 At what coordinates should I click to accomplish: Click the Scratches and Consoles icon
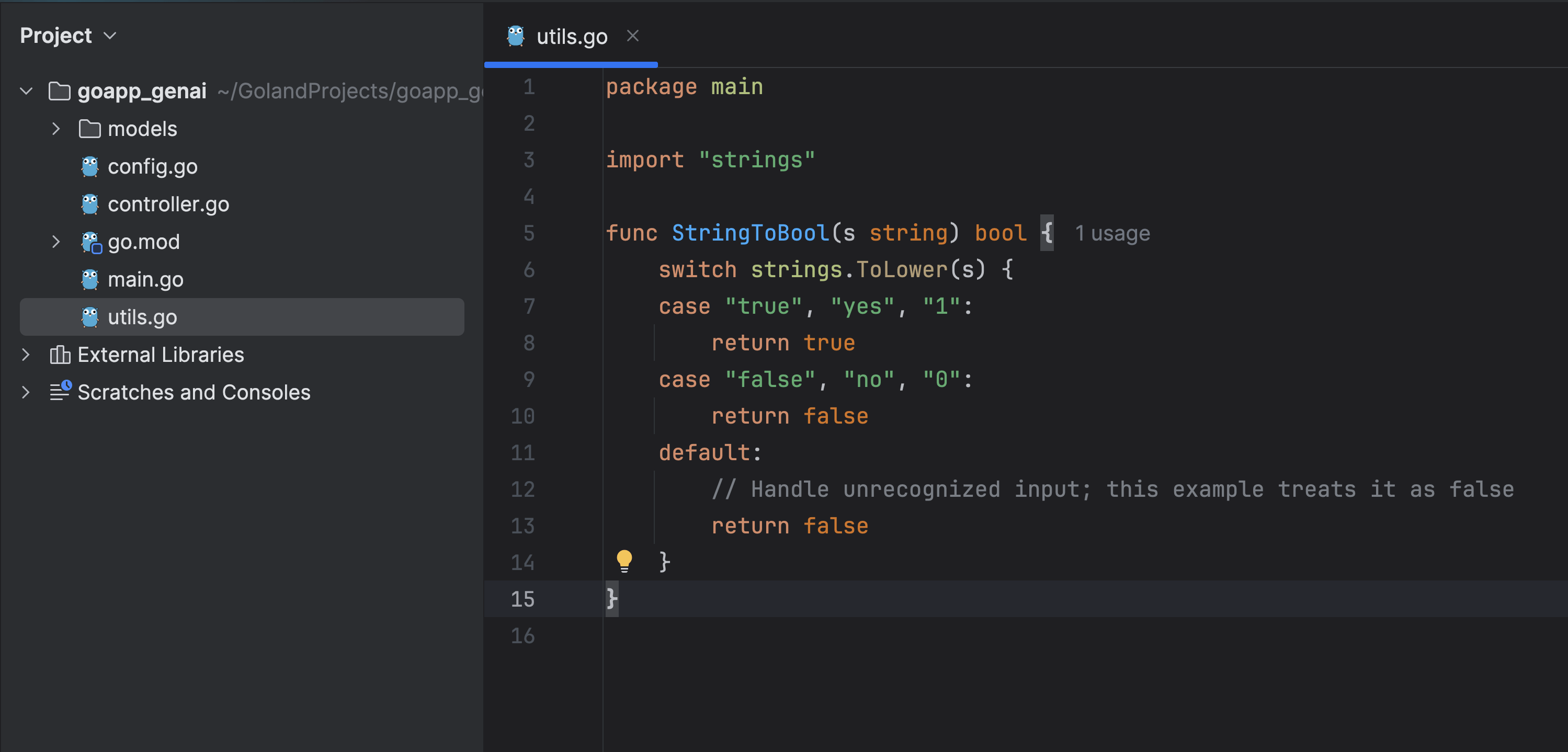coord(60,392)
